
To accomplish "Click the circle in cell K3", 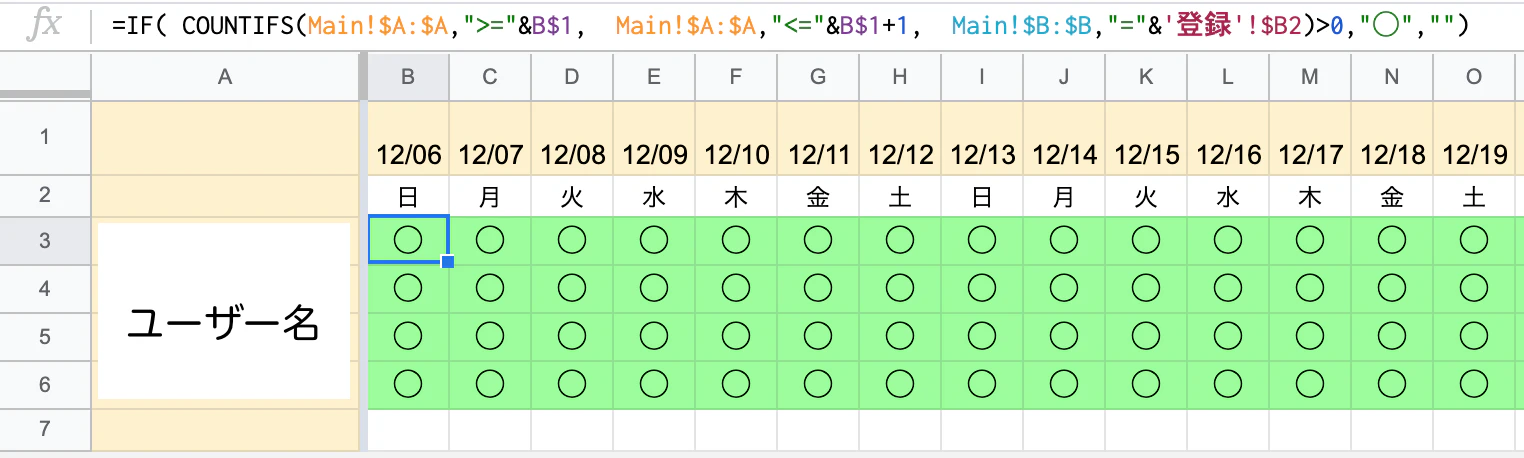I will [x=1146, y=240].
